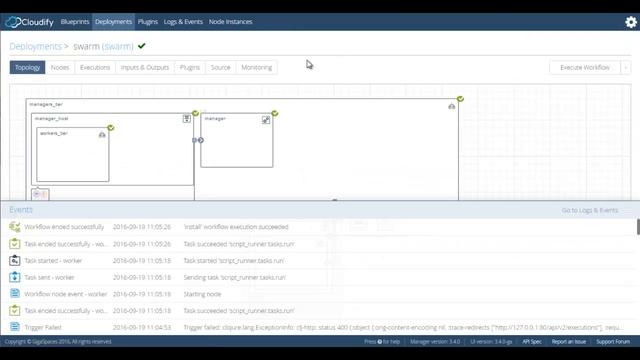
Task: Click the relationship connector between manager_host and manager
Action: pos(198,140)
